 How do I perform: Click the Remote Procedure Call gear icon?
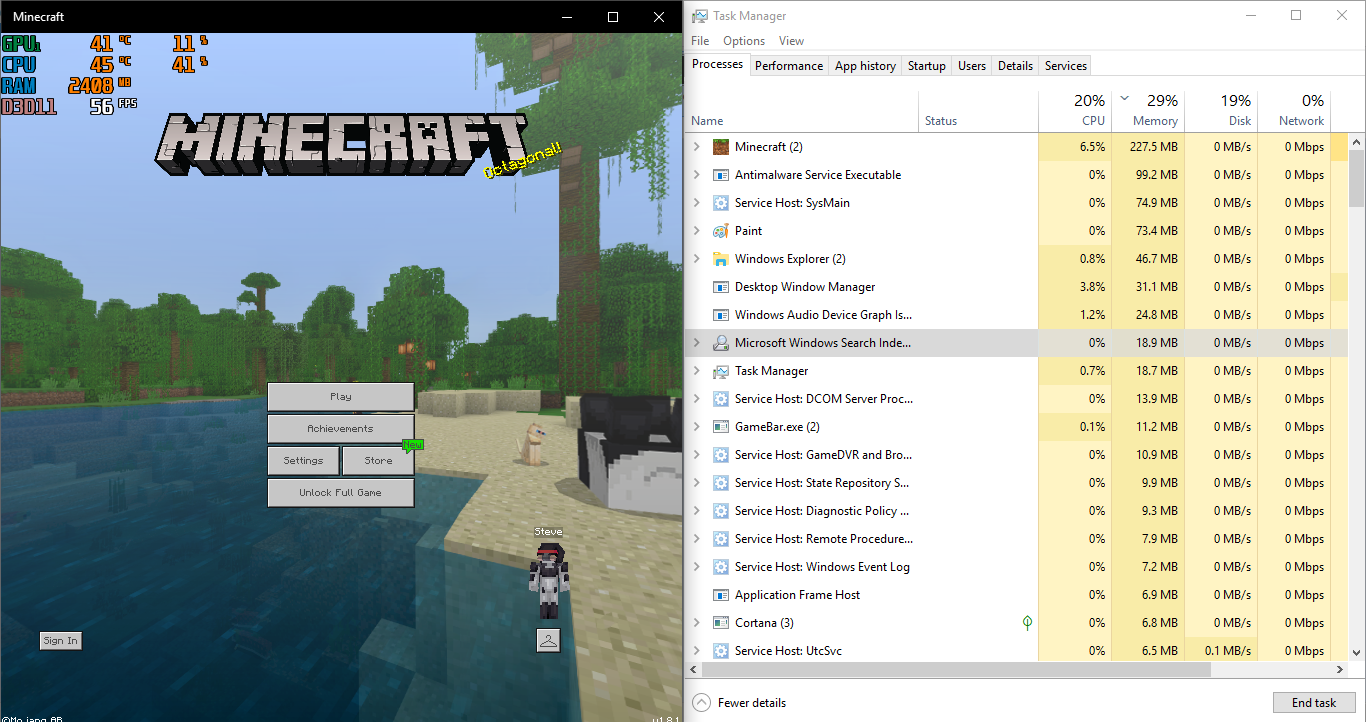(720, 539)
